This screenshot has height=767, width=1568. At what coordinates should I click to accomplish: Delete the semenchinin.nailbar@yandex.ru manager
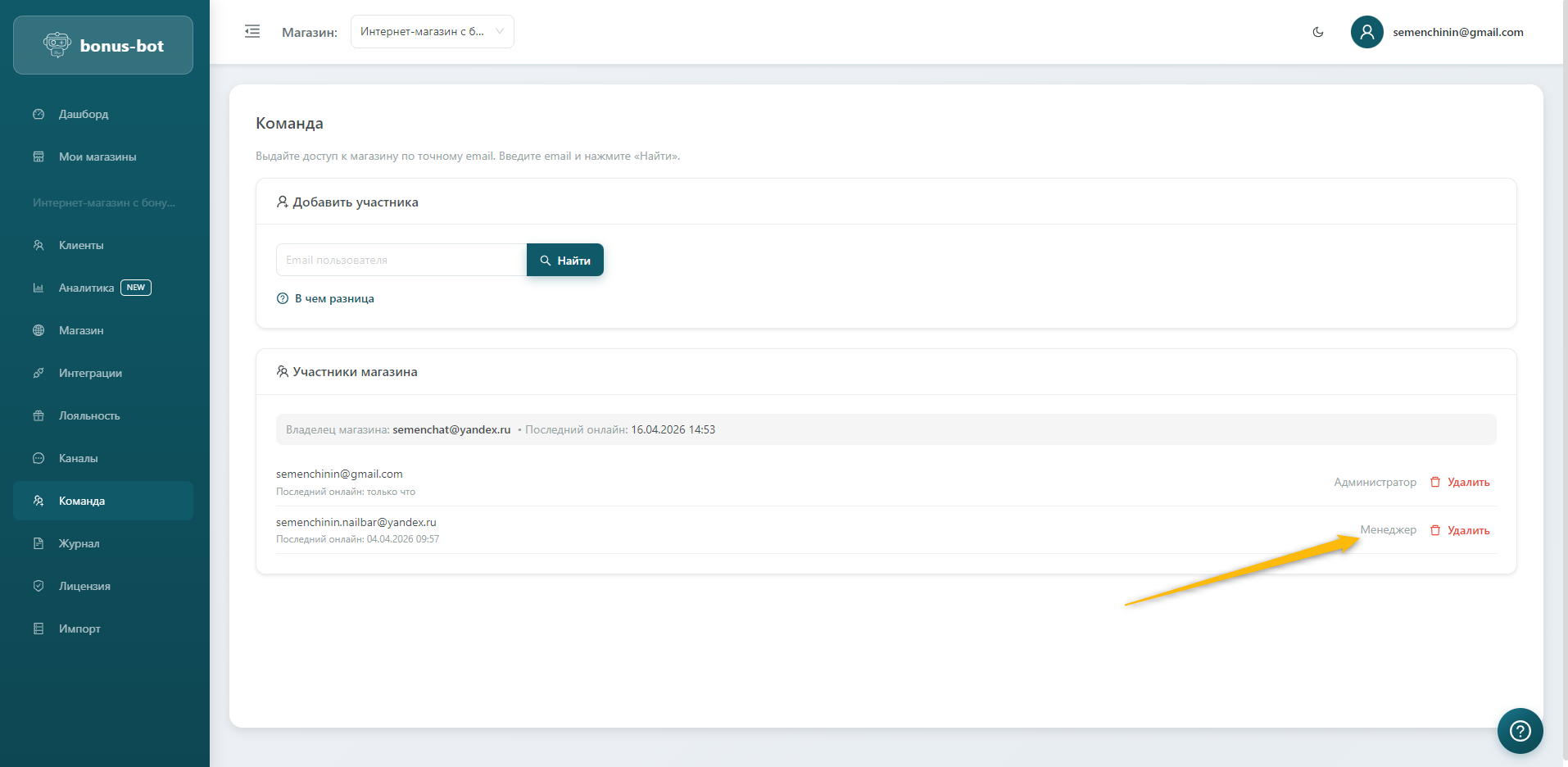tap(1460, 530)
